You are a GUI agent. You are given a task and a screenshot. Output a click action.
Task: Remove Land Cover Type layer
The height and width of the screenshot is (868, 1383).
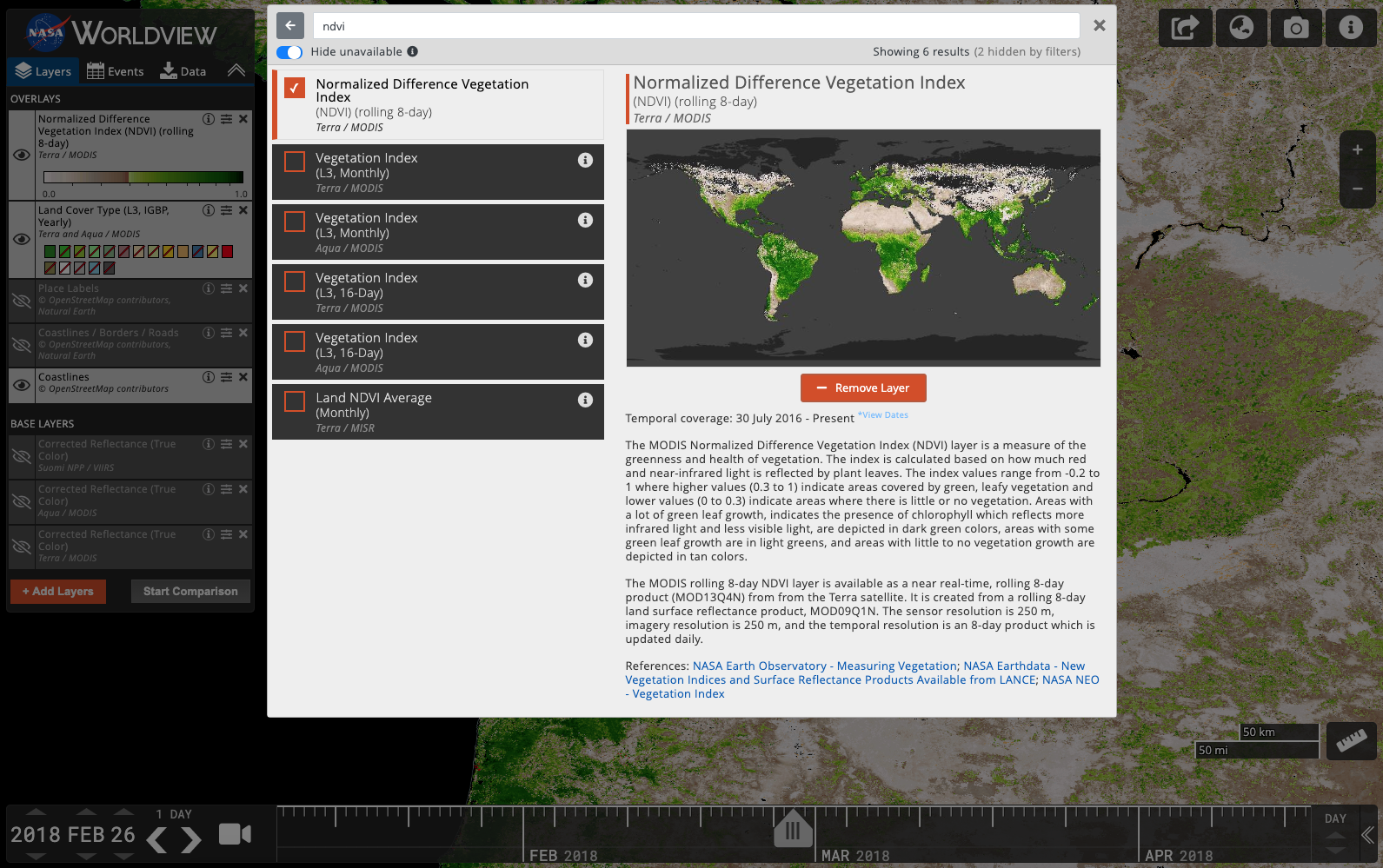point(243,210)
